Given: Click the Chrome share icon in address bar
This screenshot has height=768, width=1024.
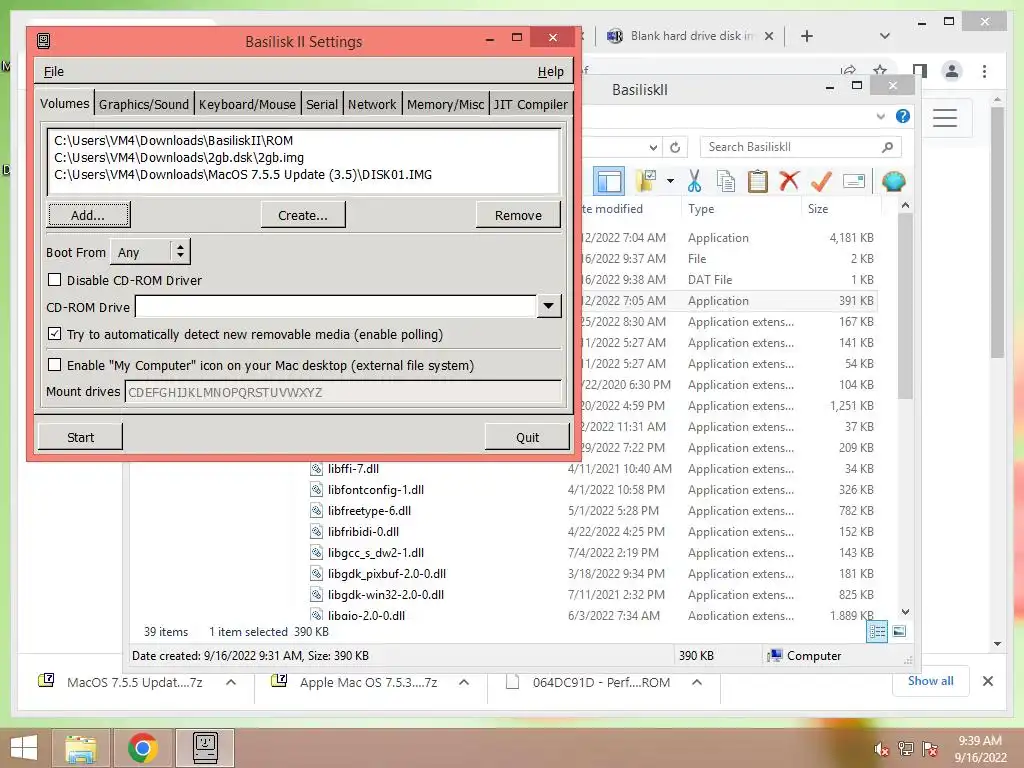Looking at the screenshot, I should pos(848,71).
